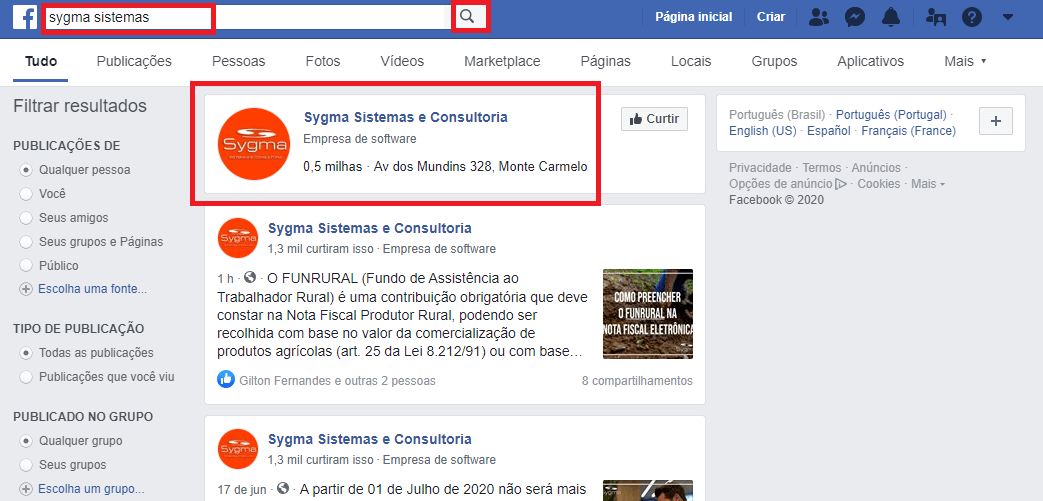
Task: Click Sygma avatar on the 17 de jun post
Action: pyautogui.click(x=237, y=449)
